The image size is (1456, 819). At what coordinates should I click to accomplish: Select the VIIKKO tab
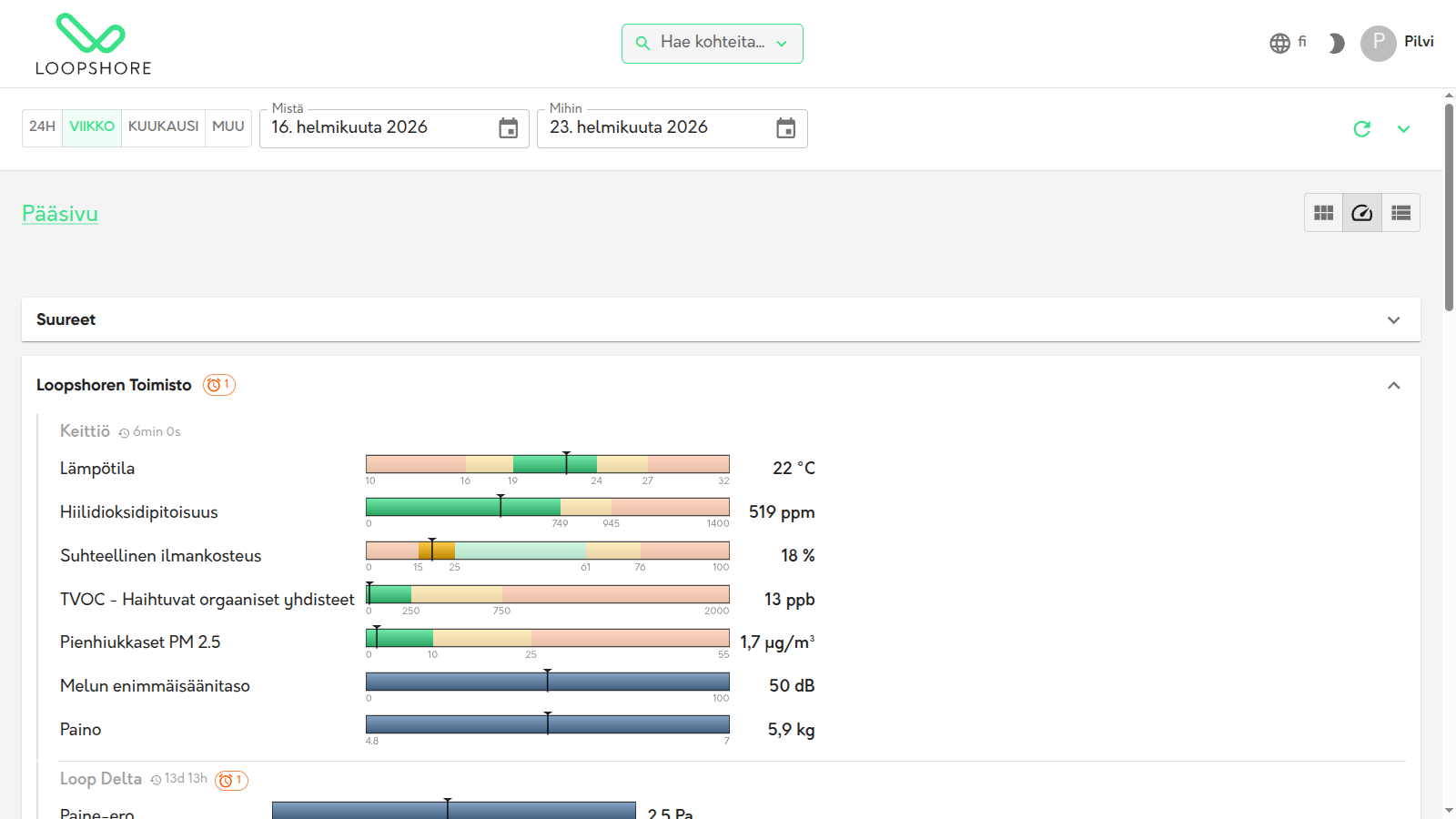(92, 126)
